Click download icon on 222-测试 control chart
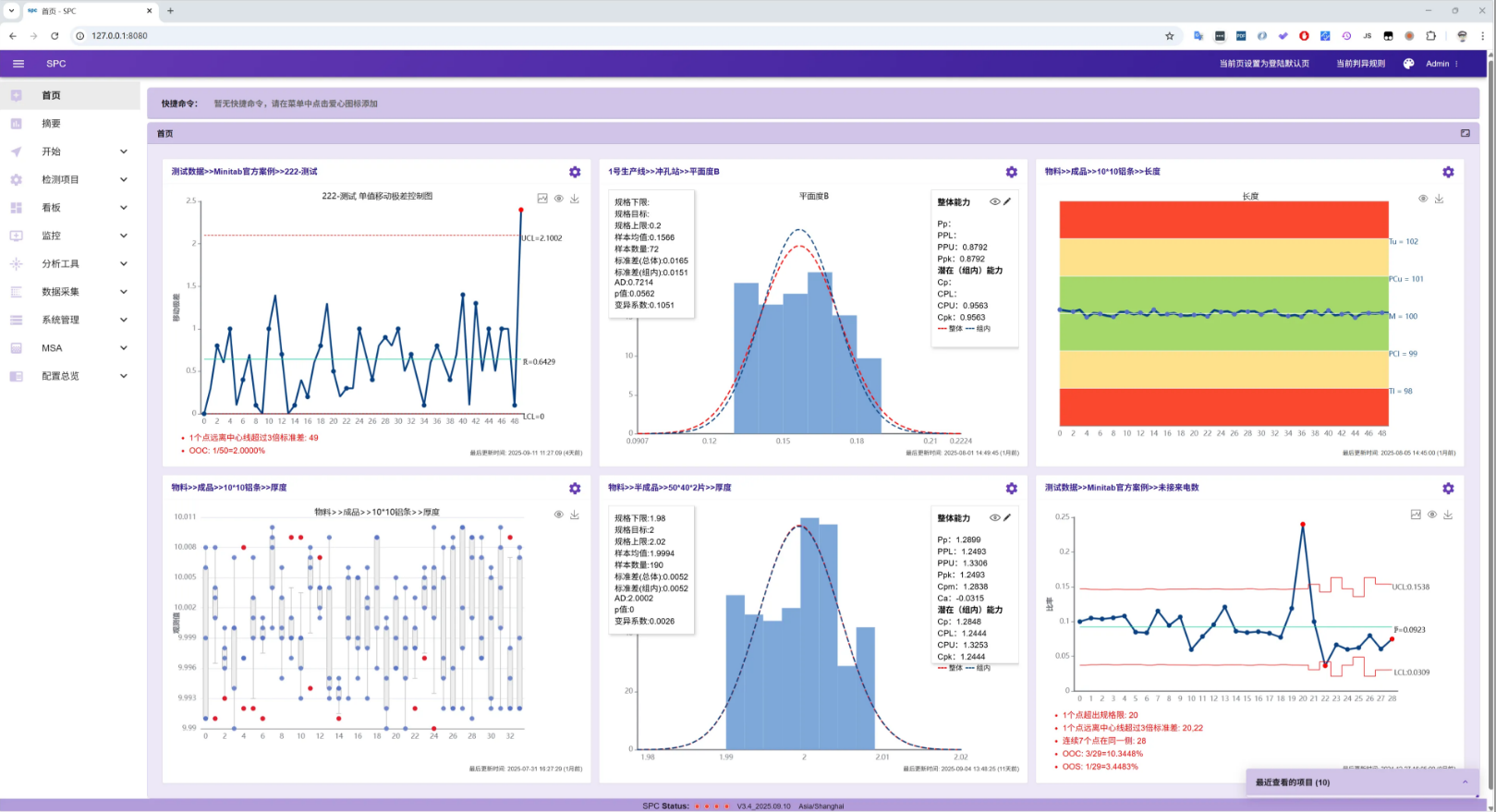The width and height of the screenshot is (1496, 812). [x=575, y=199]
